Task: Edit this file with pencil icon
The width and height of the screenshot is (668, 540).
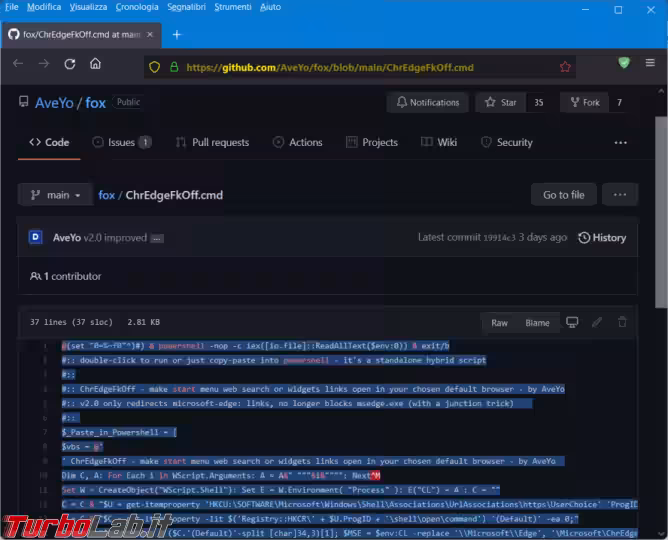Action: pos(597,322)
